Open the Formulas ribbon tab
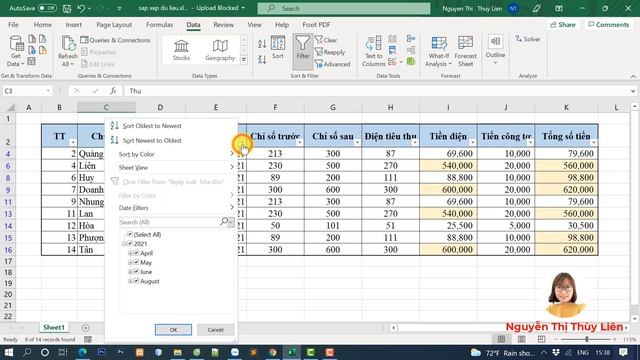The image size is (640, 360). [x=159, y=25]
